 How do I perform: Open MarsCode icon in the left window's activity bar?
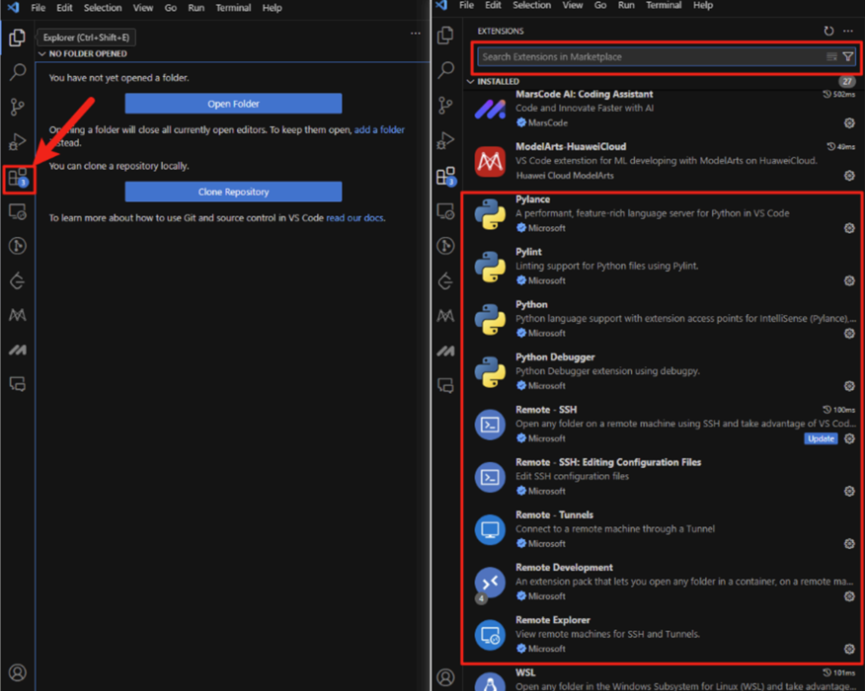tap(17, 350)
